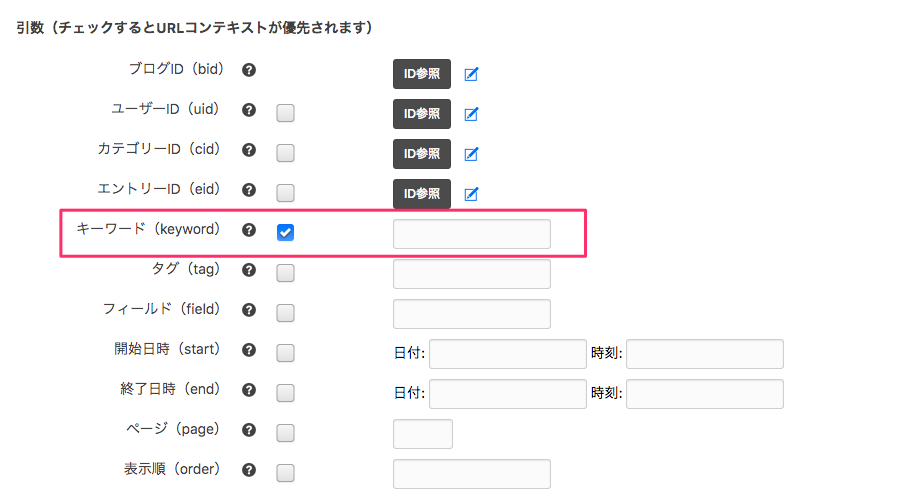Check the ユーザーID (uid) checkbox

(x=285, y=113)
